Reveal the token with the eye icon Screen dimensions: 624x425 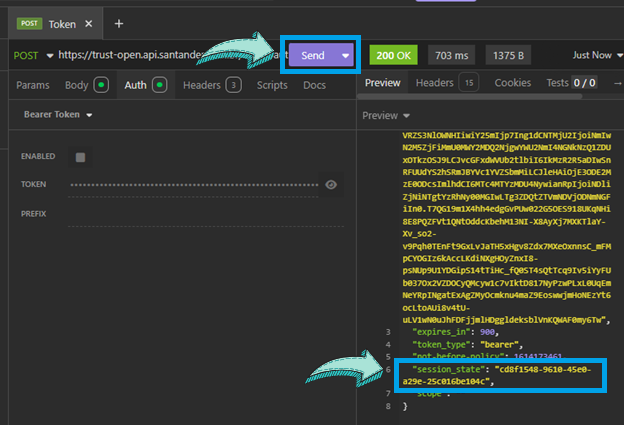click(331, 185)
